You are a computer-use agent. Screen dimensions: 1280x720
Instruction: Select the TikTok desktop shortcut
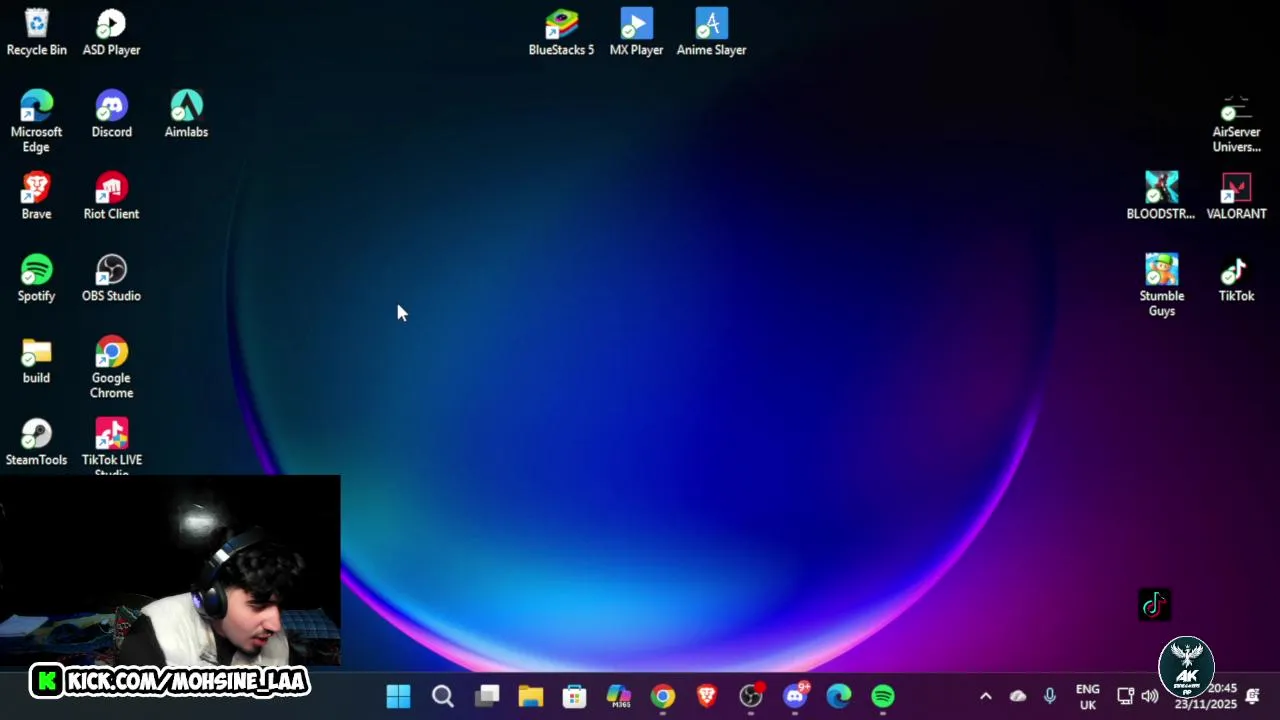[x=1236, y=278]
